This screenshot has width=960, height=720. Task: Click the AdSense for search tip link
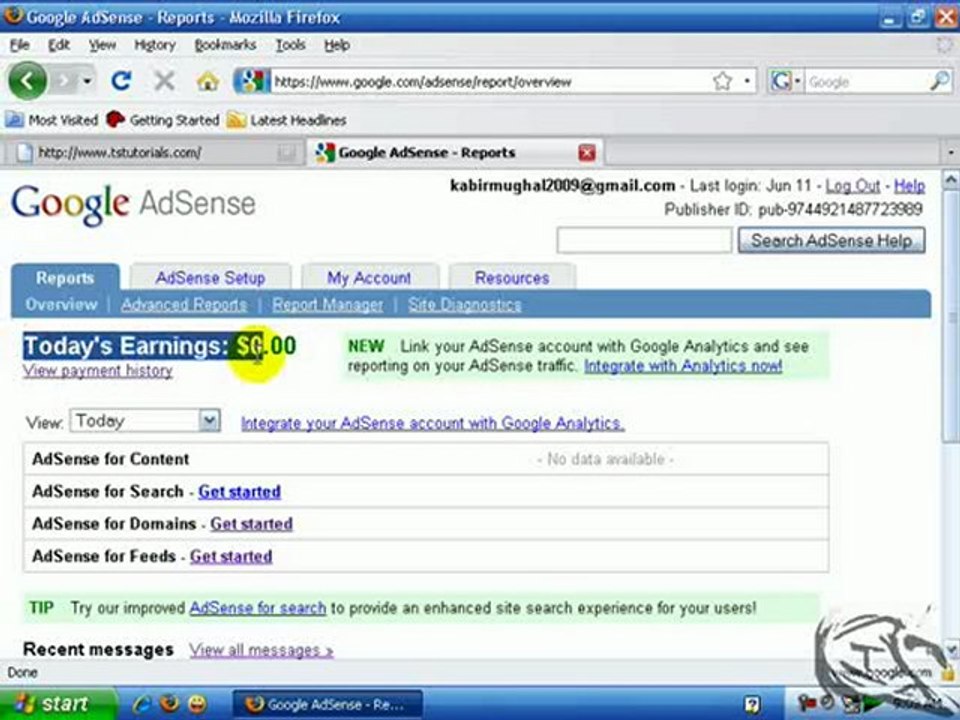(258, 608)
